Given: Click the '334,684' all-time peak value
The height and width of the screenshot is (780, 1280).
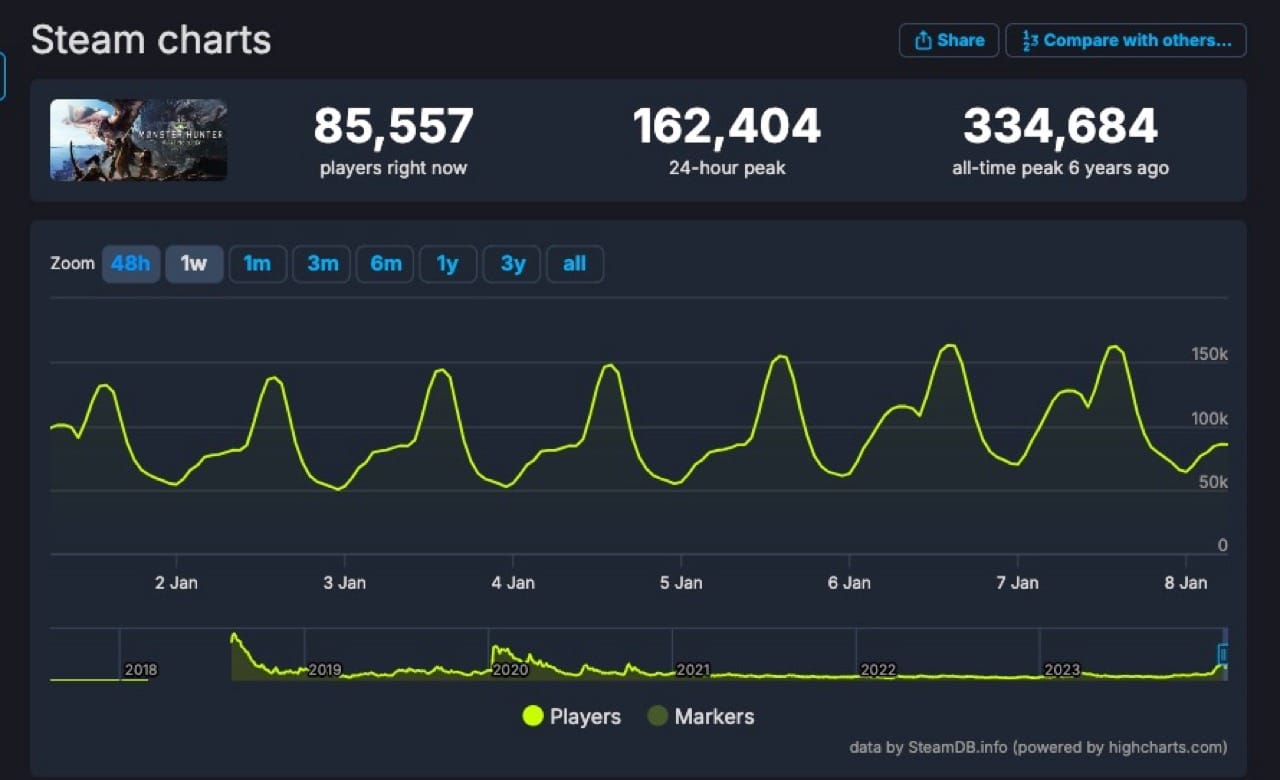Looking at the screenshot, I should (1060, 127).
